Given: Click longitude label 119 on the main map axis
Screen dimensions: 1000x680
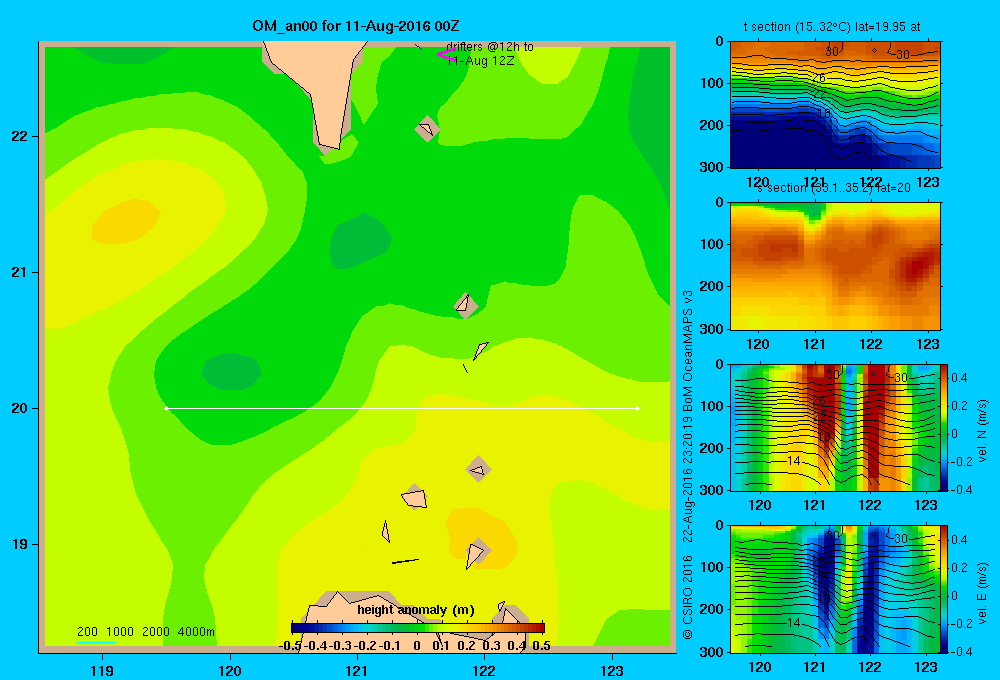Looking at the screenshot, I should point(102,670).
